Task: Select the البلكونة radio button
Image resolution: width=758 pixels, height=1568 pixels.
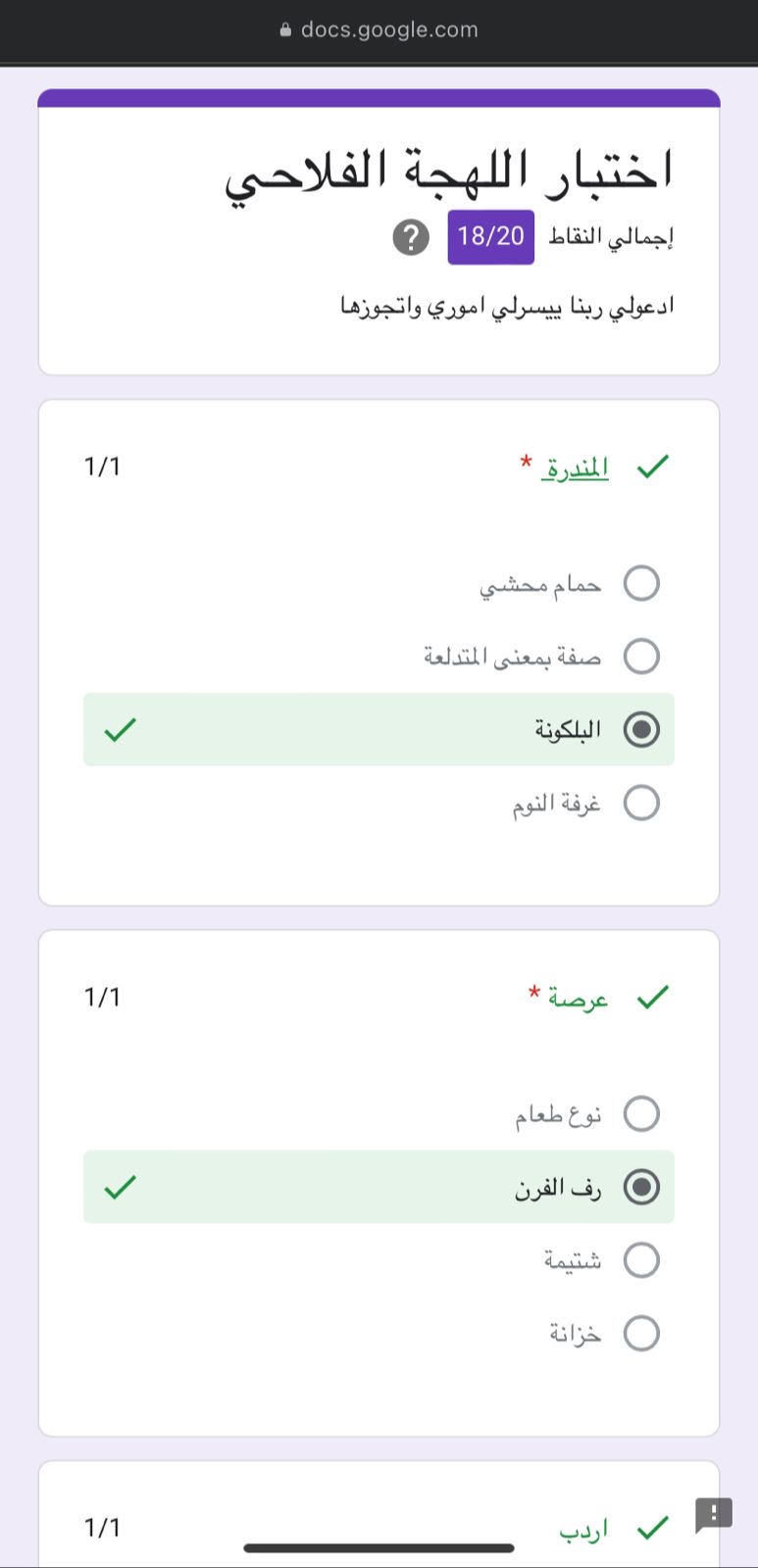Action: 641,730
